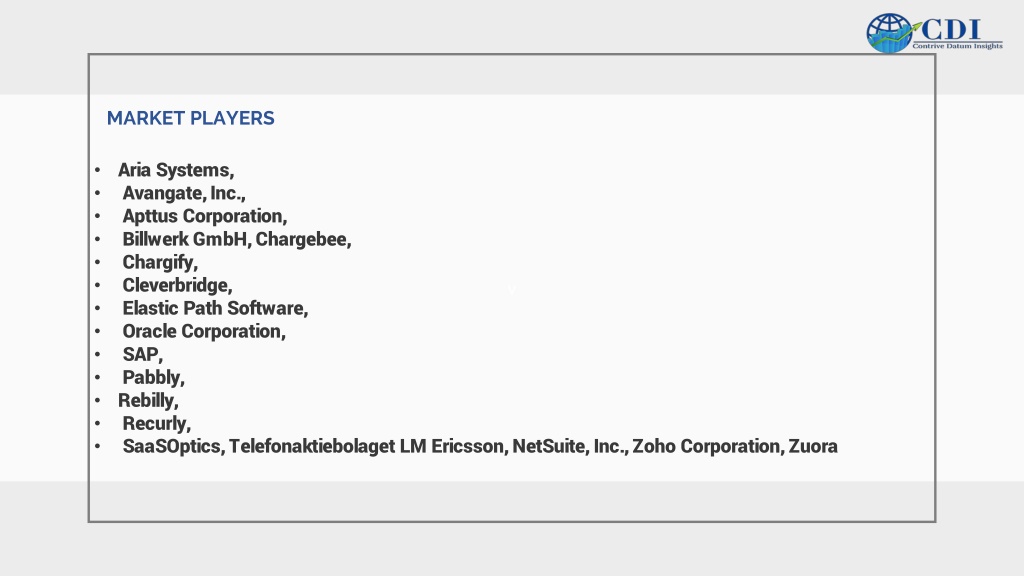
Task: Select the Pabbly entry
Action: point(153,377)
